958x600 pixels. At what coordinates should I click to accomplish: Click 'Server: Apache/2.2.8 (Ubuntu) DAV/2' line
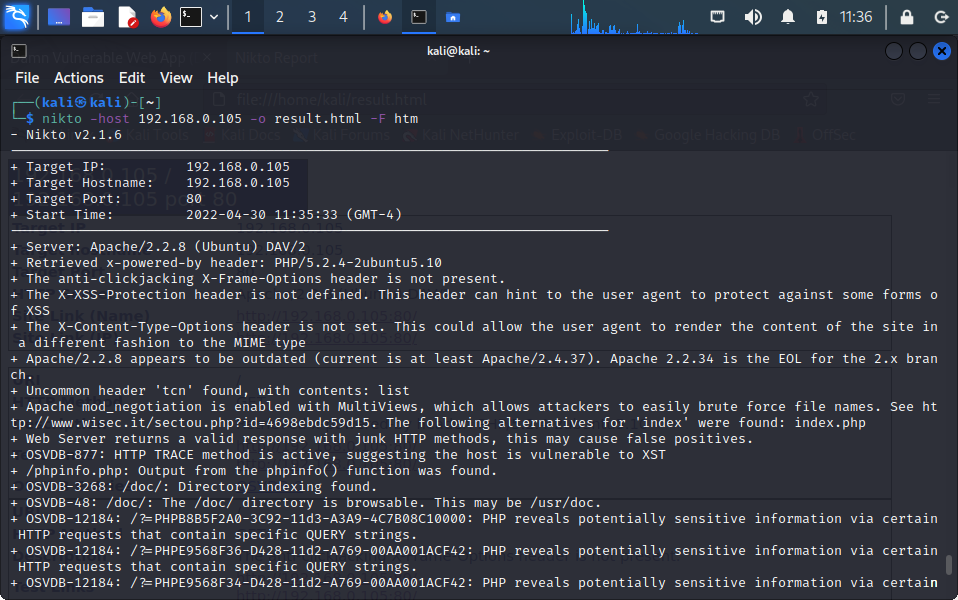(x=158, y=247)
